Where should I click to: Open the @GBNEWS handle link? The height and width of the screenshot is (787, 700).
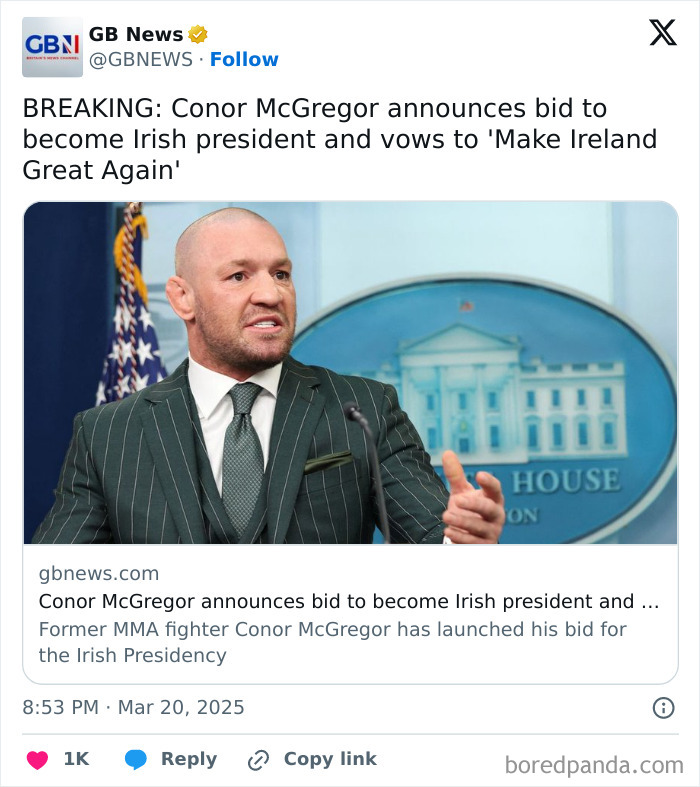(140, 60)
